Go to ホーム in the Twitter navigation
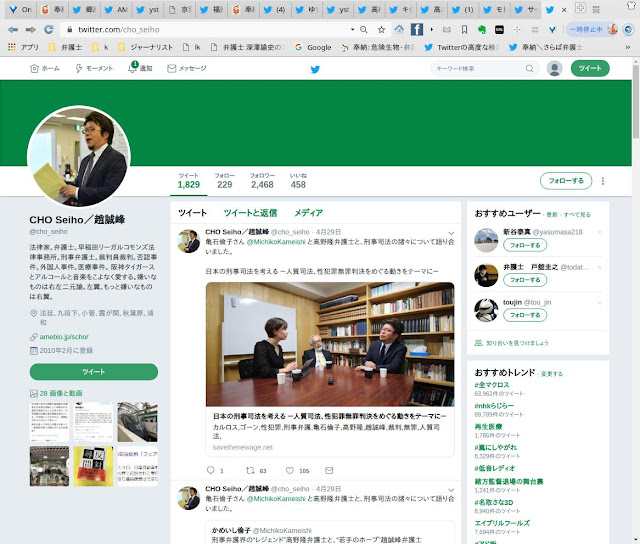Image resolution: width=640 pixels, height=544 pixels. click(45, 68)
